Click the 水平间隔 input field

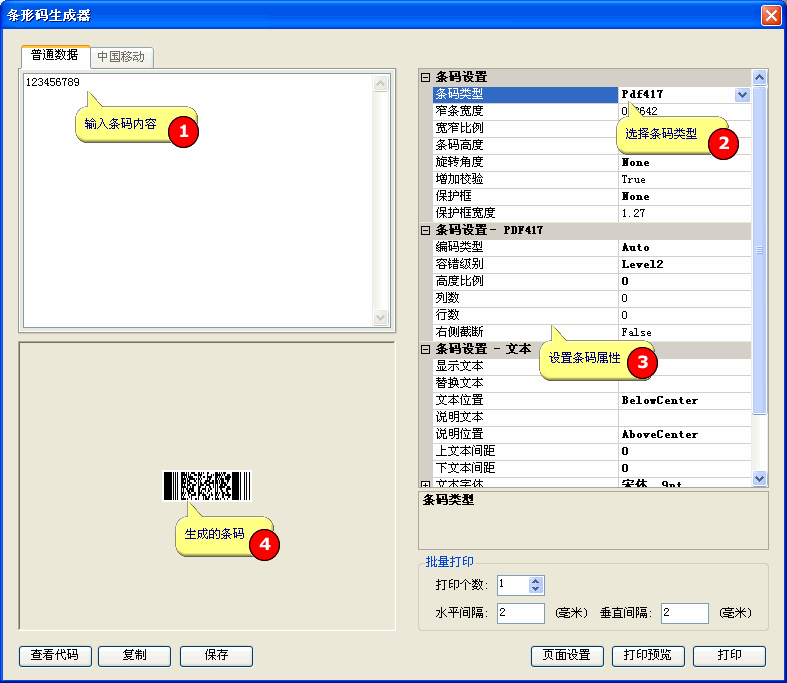[520, 613]
